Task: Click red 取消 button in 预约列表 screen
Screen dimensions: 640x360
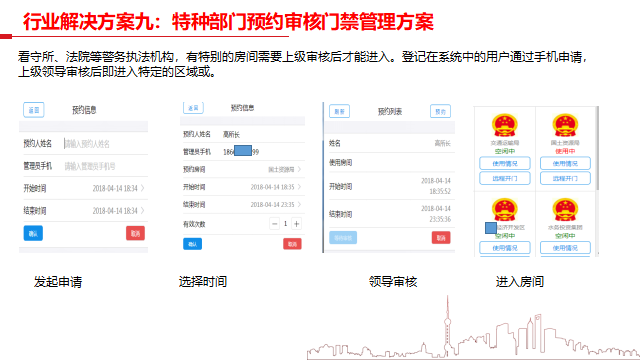Action: point(441,238)
